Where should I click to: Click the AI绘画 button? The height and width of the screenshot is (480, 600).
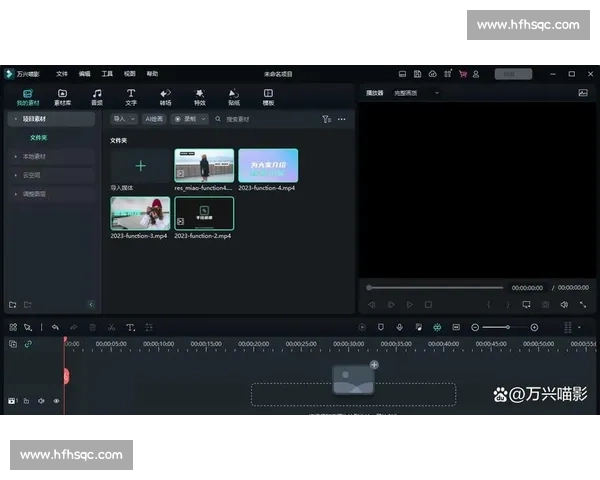tap(154, 119)
